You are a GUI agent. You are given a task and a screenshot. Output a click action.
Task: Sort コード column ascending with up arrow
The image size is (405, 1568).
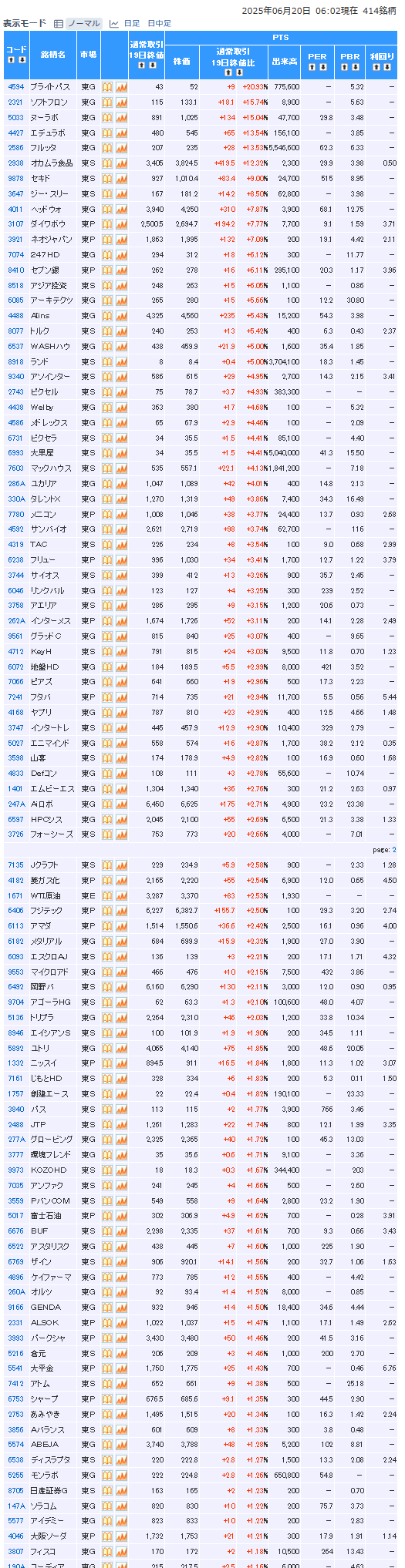[12, 60]
